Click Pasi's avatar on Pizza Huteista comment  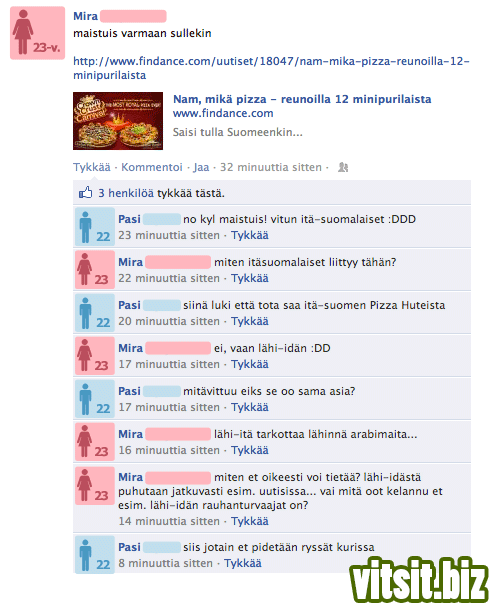click(95, 313)
